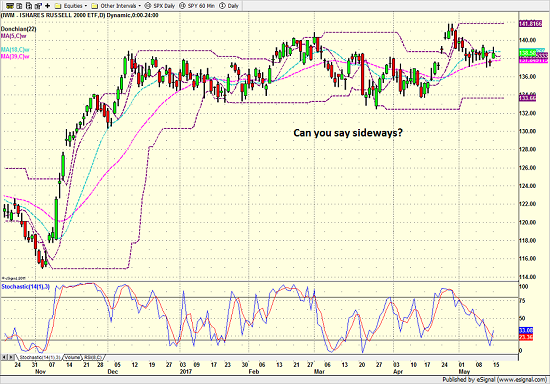
Task: Click the page-save toolbar icon
Action: [29, 6]
